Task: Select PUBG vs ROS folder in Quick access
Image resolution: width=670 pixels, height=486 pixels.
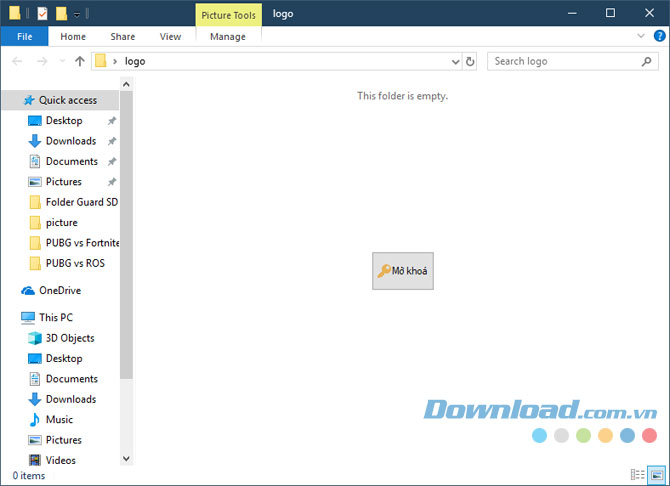Action: tap(74, 263)
